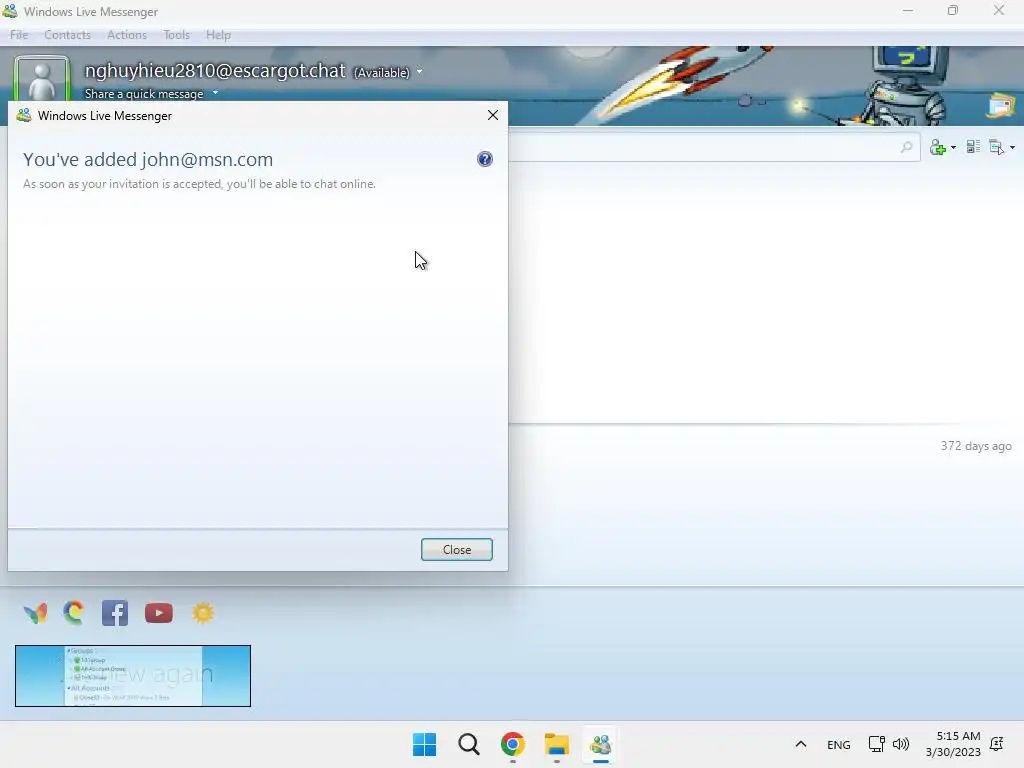Open the Actions menu
The width and height of the screenshot is (1024, 768).
(127, 35)
